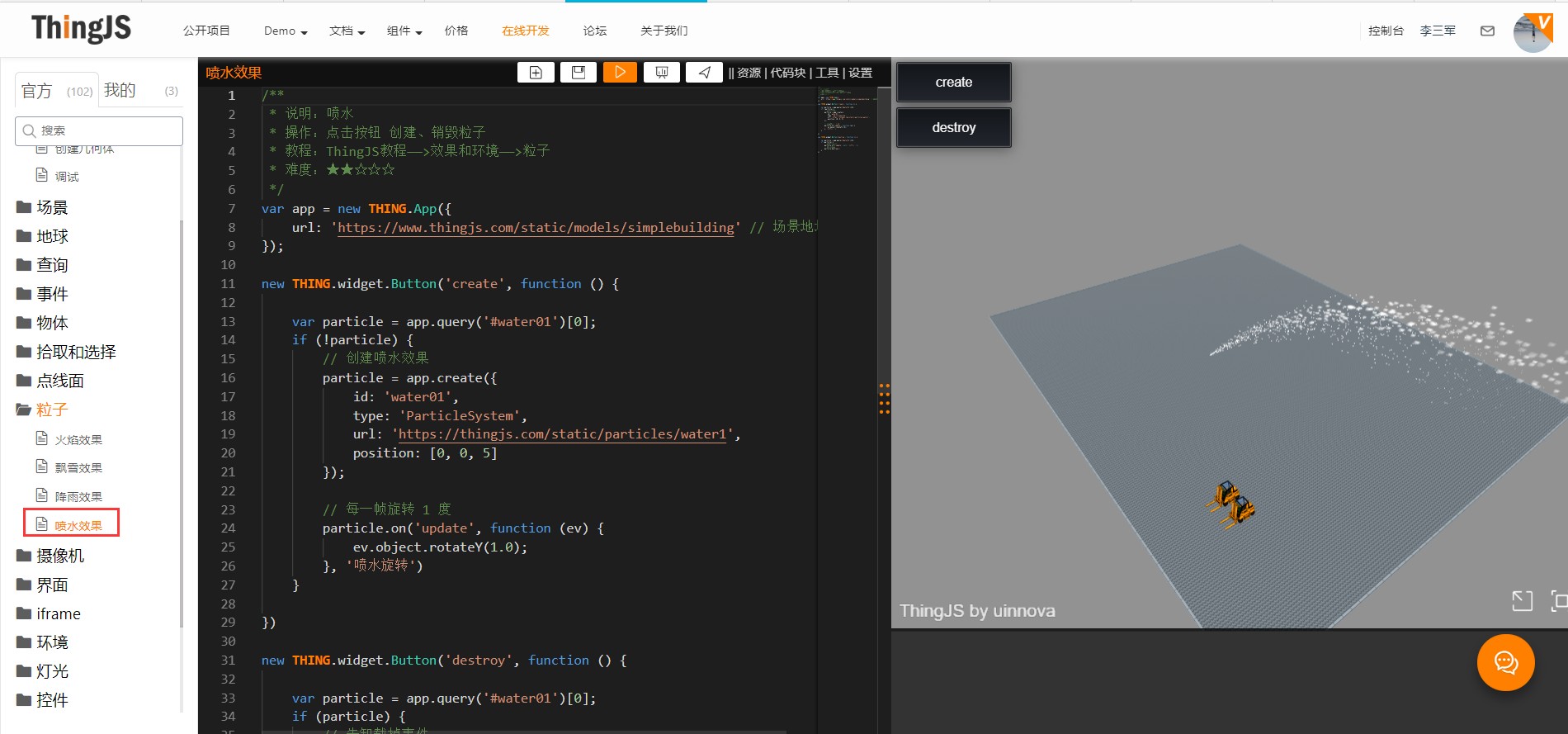Click the ThingJS logo
This screenshot has height=734, width=1568.
click(81, 29)
